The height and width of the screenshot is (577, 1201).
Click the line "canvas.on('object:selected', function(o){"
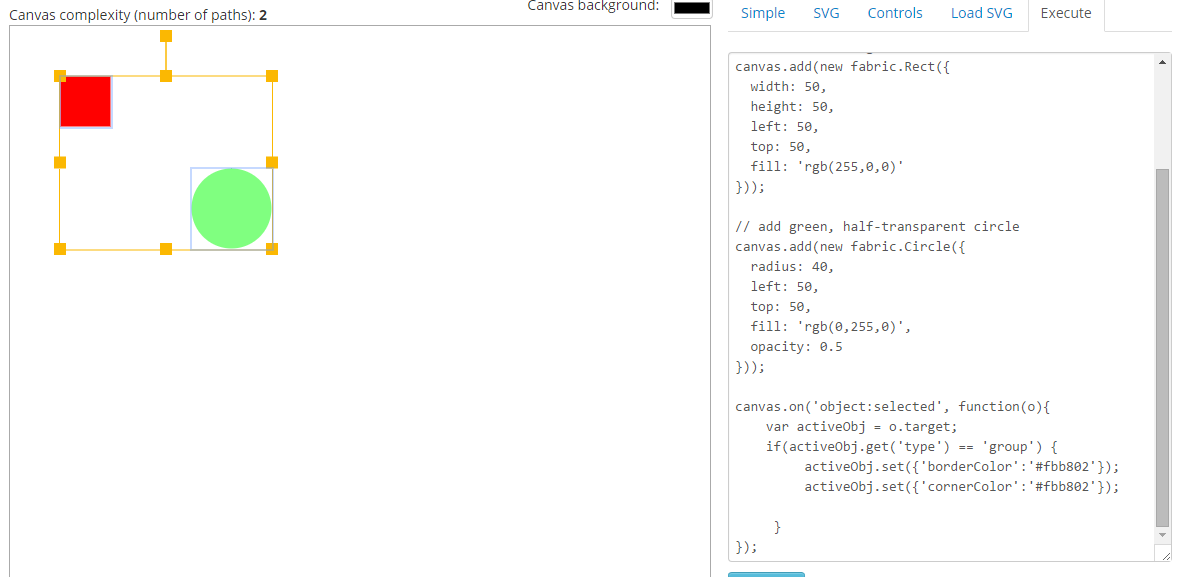[x=893, y=407]
